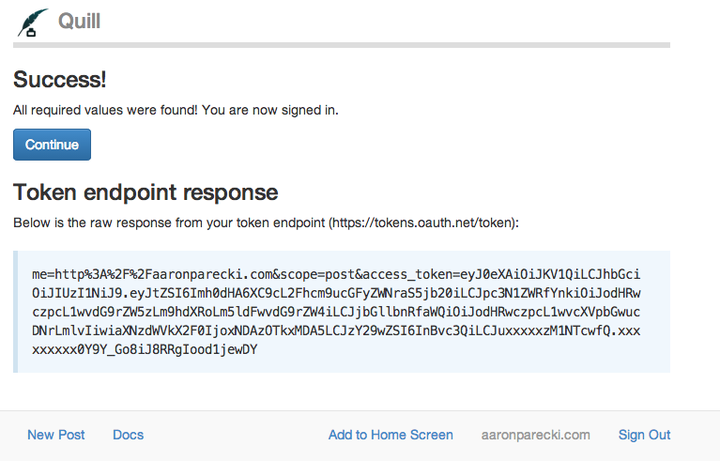This screenshot has width=720, height=461.
Task: Click the 'Below is the raw response' sentence
Action: click(x=266, y=223)
